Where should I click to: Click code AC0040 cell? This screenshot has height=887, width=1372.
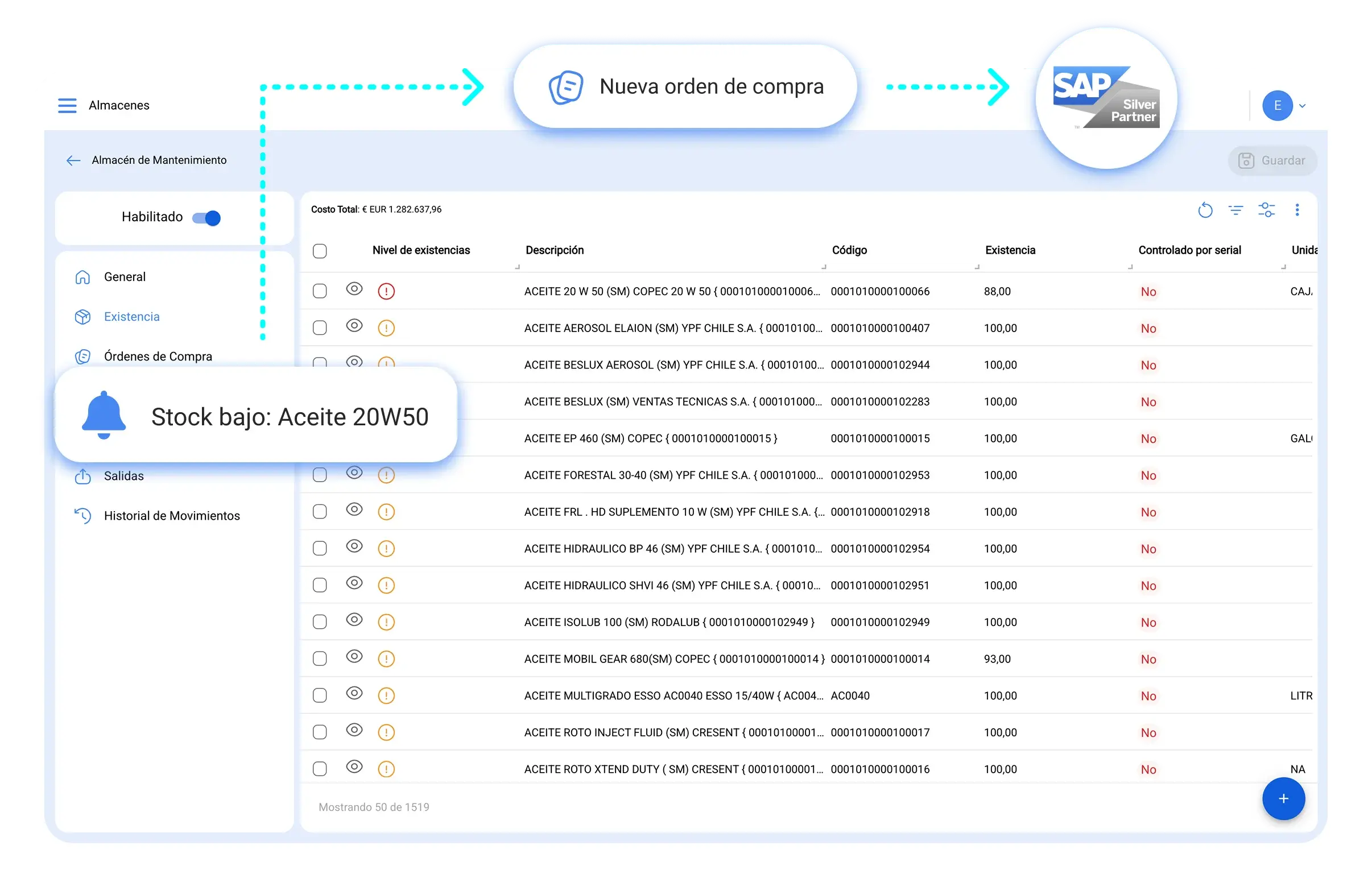tap(849, 696)
